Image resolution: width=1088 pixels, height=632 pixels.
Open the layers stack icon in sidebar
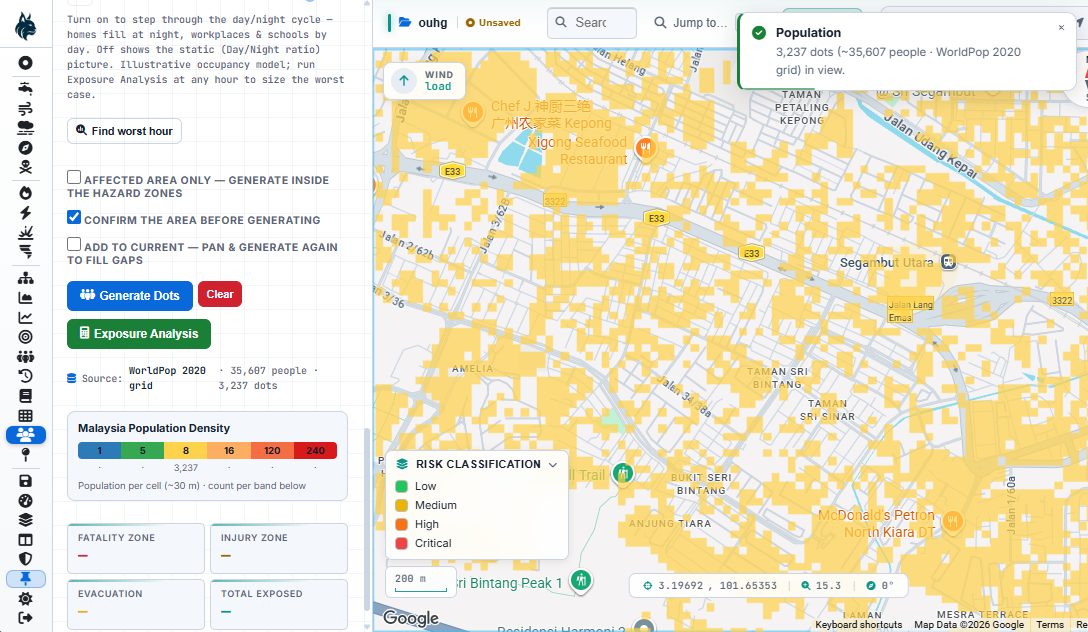pos(26,520)
